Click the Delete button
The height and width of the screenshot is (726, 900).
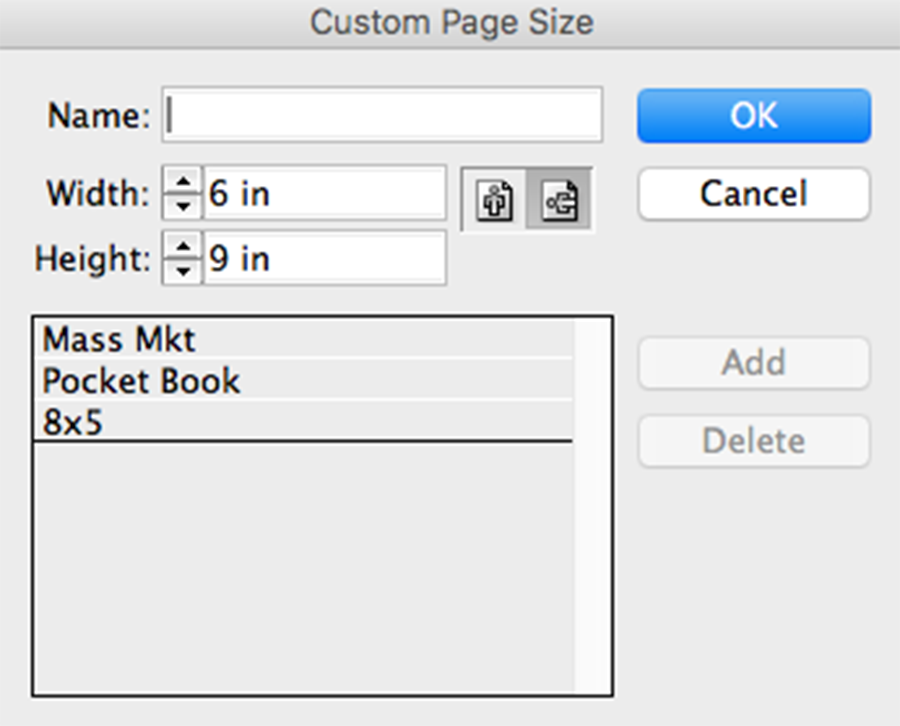753,441
